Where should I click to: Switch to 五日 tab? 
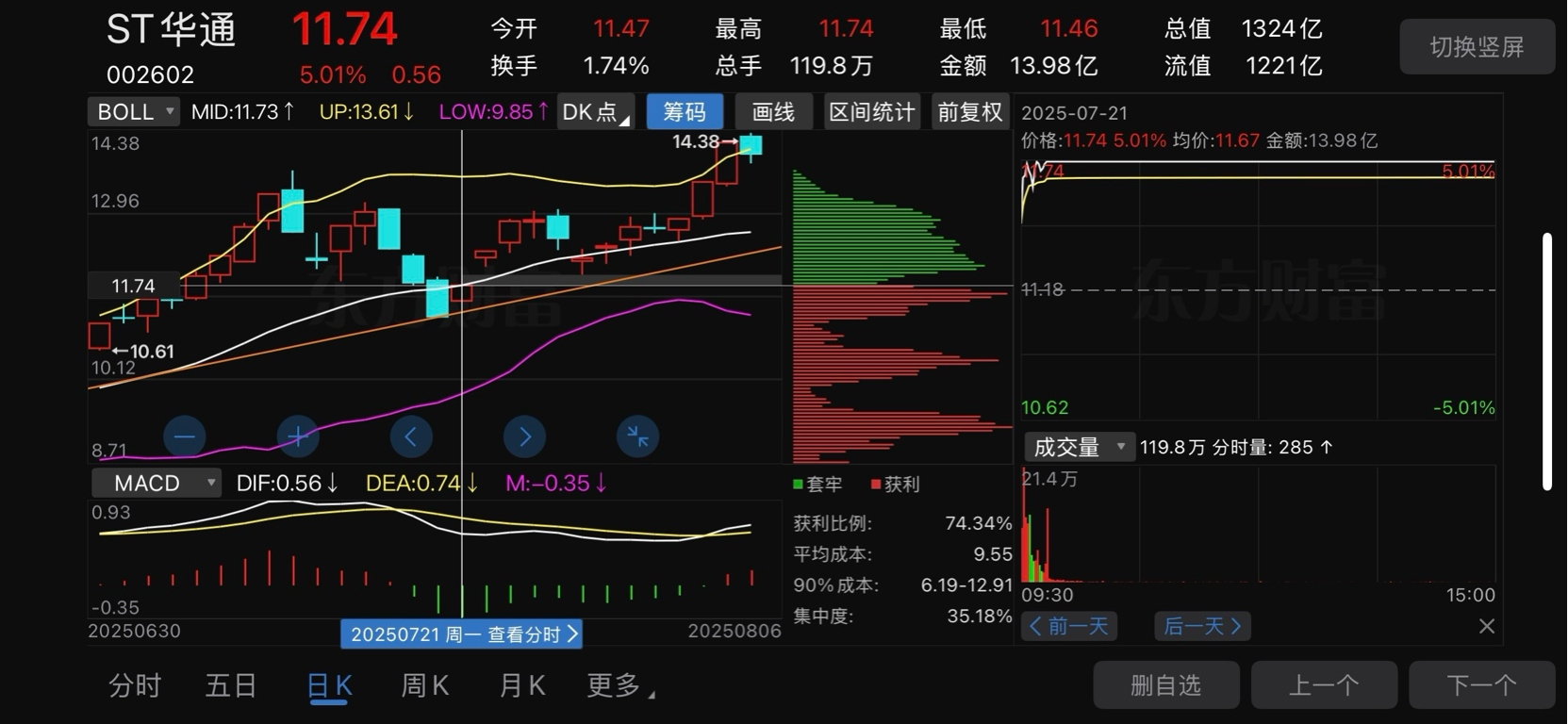tap(231, 685)
